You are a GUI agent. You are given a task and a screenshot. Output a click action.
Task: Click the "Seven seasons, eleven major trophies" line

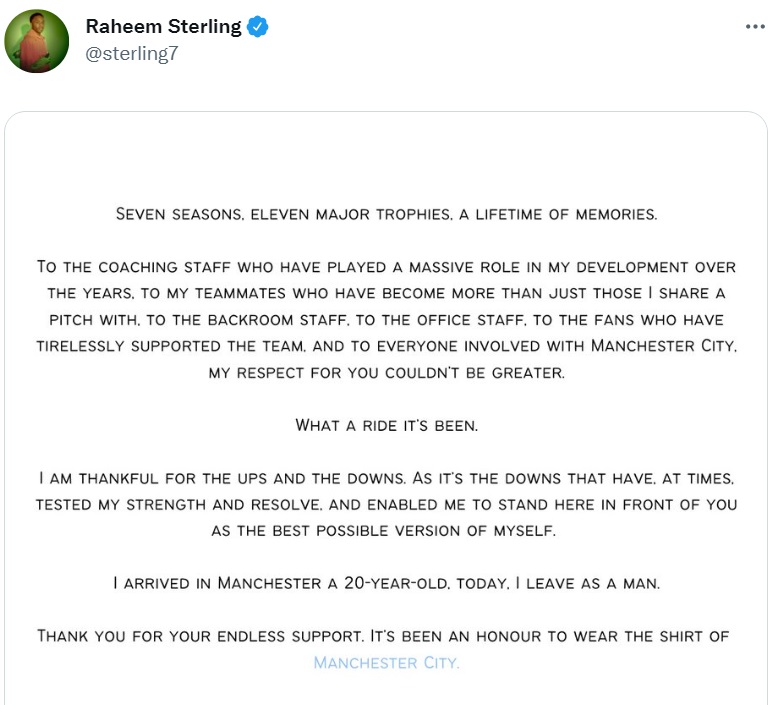click(x=386, y=214)
